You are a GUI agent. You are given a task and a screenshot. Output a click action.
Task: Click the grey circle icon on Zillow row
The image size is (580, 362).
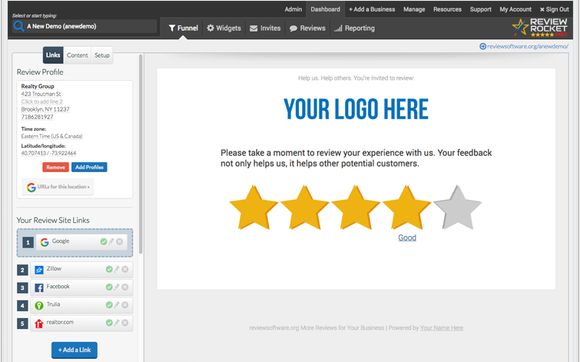coord(125,269)
